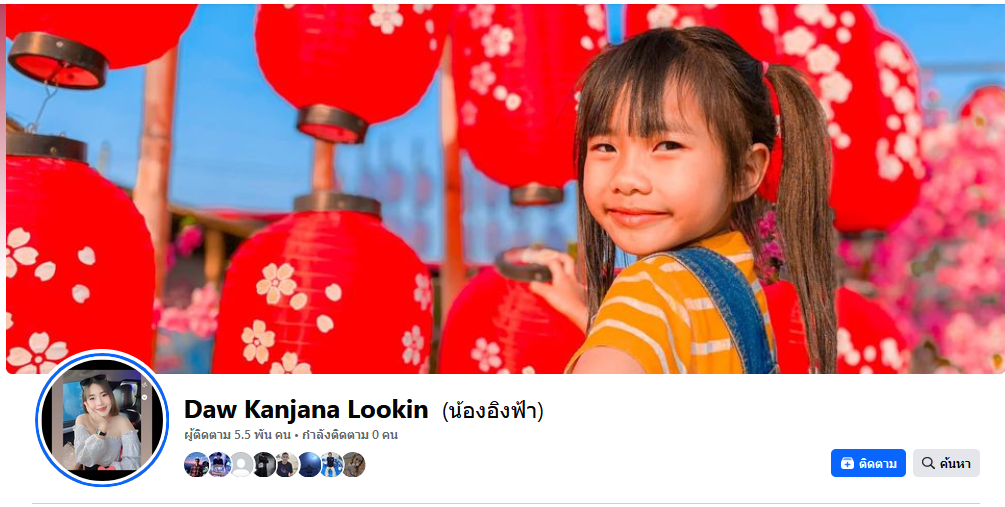The height and width of the screenshot is (507, 1005).
Task: Open the ผู้ติดตาม 5.5 พัน คน followers list
Action: 237,435
